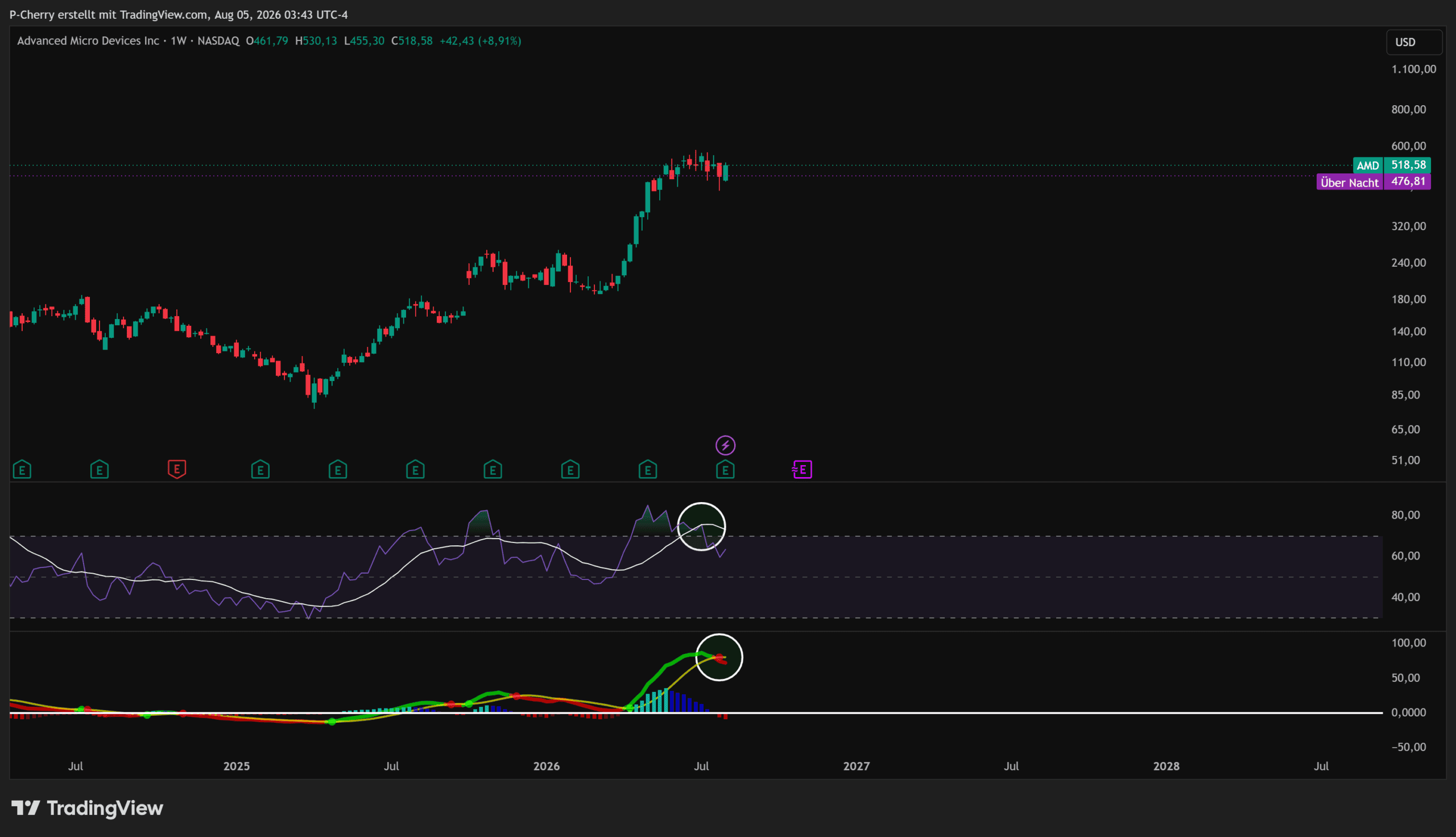Click the 240,00 price axis label
1456x837 pixels.
tap(1408, 263)
